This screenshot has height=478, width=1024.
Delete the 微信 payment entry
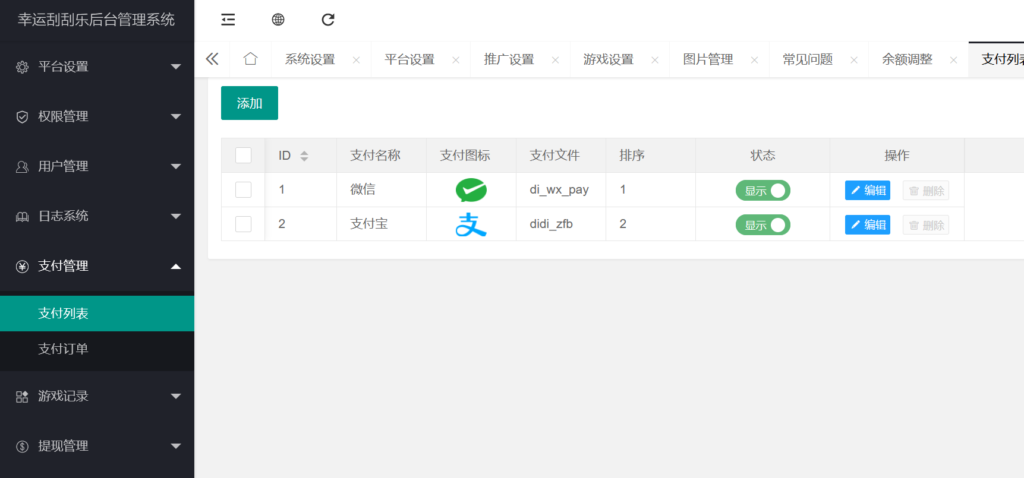[x=926, y=191]
